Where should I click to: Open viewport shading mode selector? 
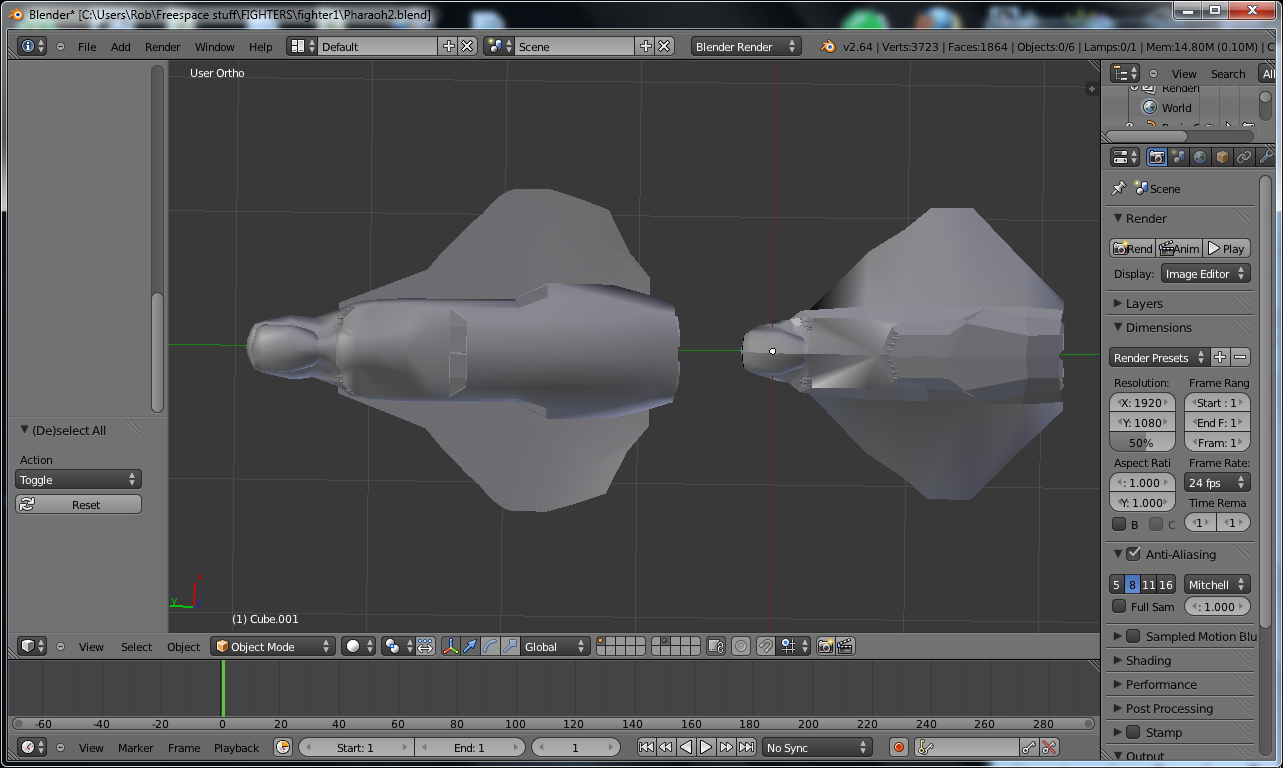tap(358, 647)
